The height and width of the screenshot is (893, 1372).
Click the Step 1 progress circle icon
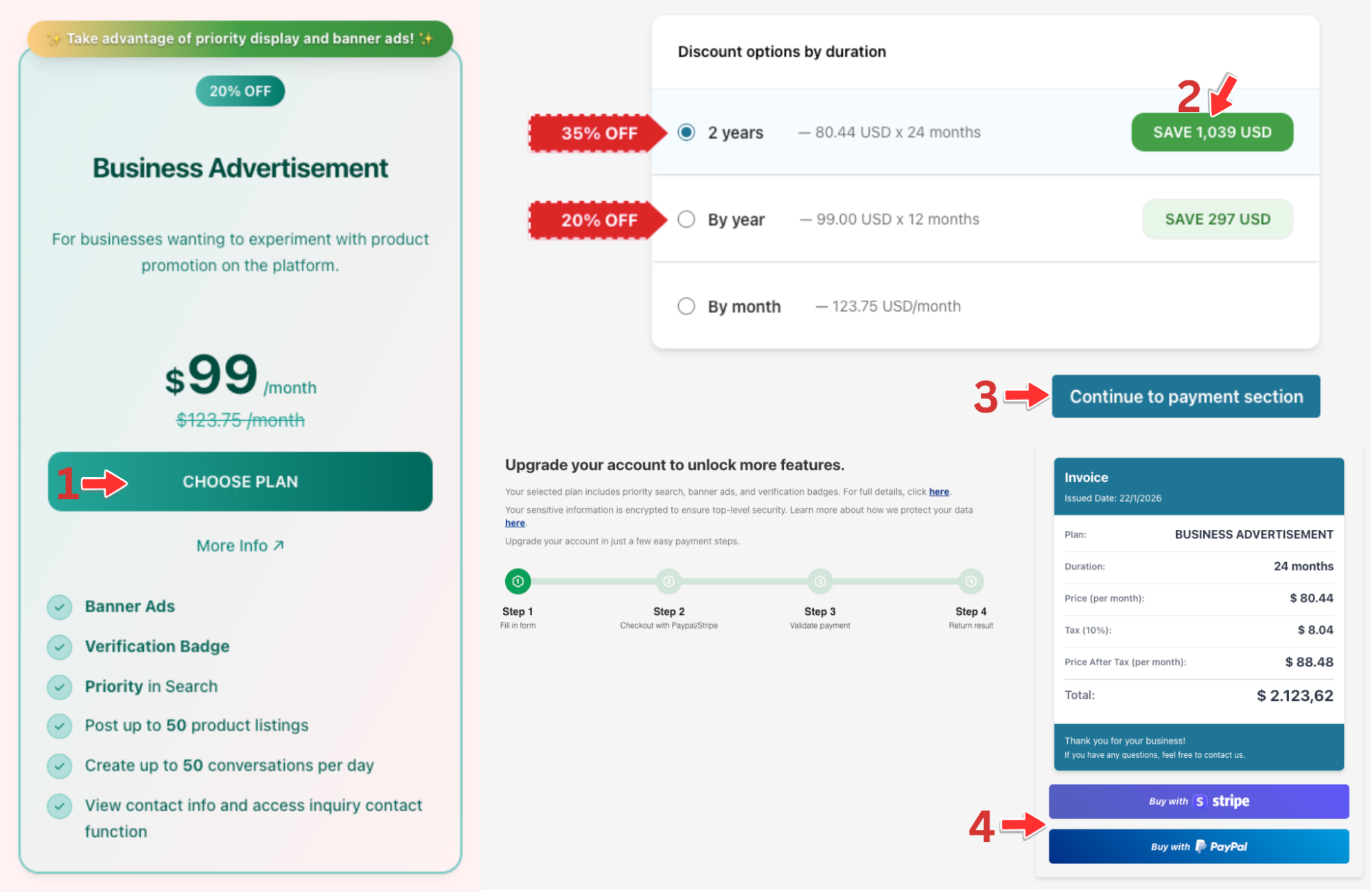(518, 581)
